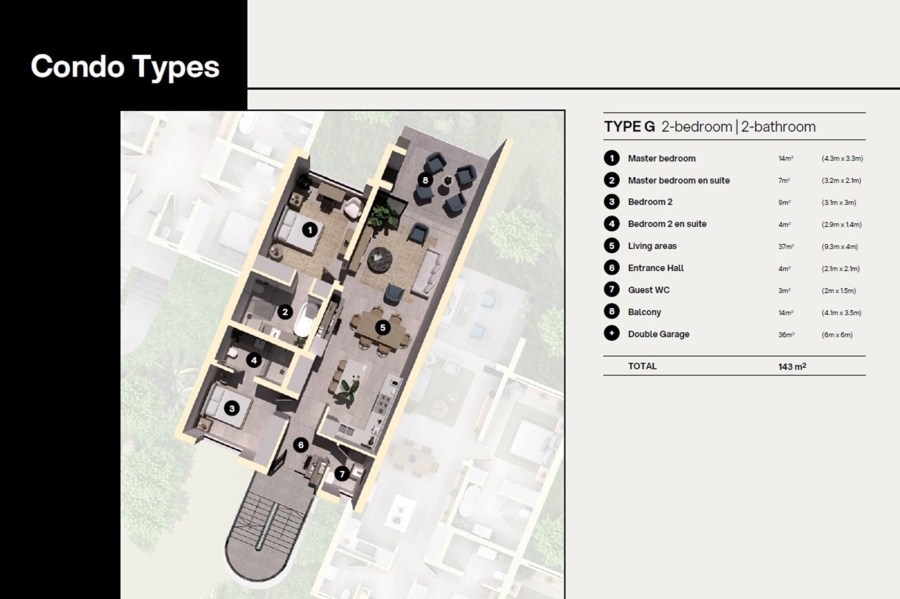
Task: Click the "(9.3m x 4m)" Living areas dimensions
Action: [x=840, y=247]
